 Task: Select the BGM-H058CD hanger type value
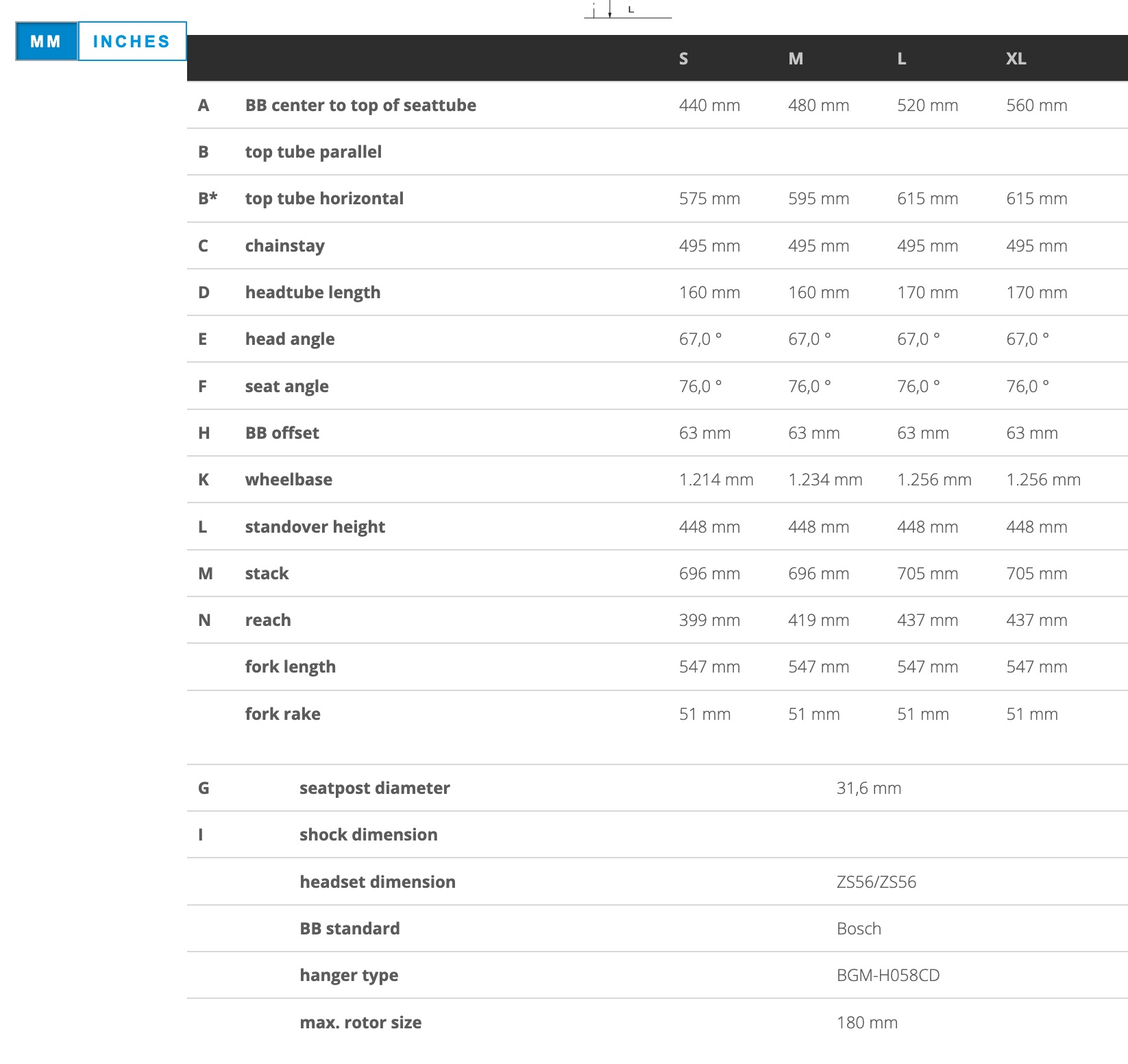(x=888, y=976)
